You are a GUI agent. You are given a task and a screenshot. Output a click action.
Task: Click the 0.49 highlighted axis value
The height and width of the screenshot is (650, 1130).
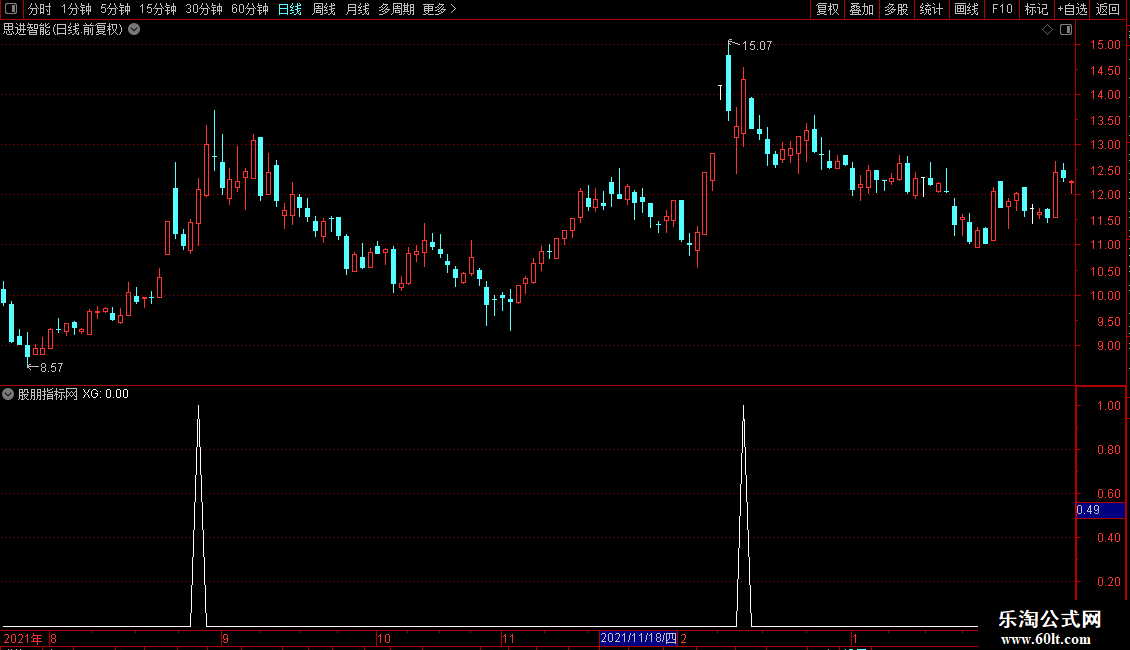pos(1100,510)
